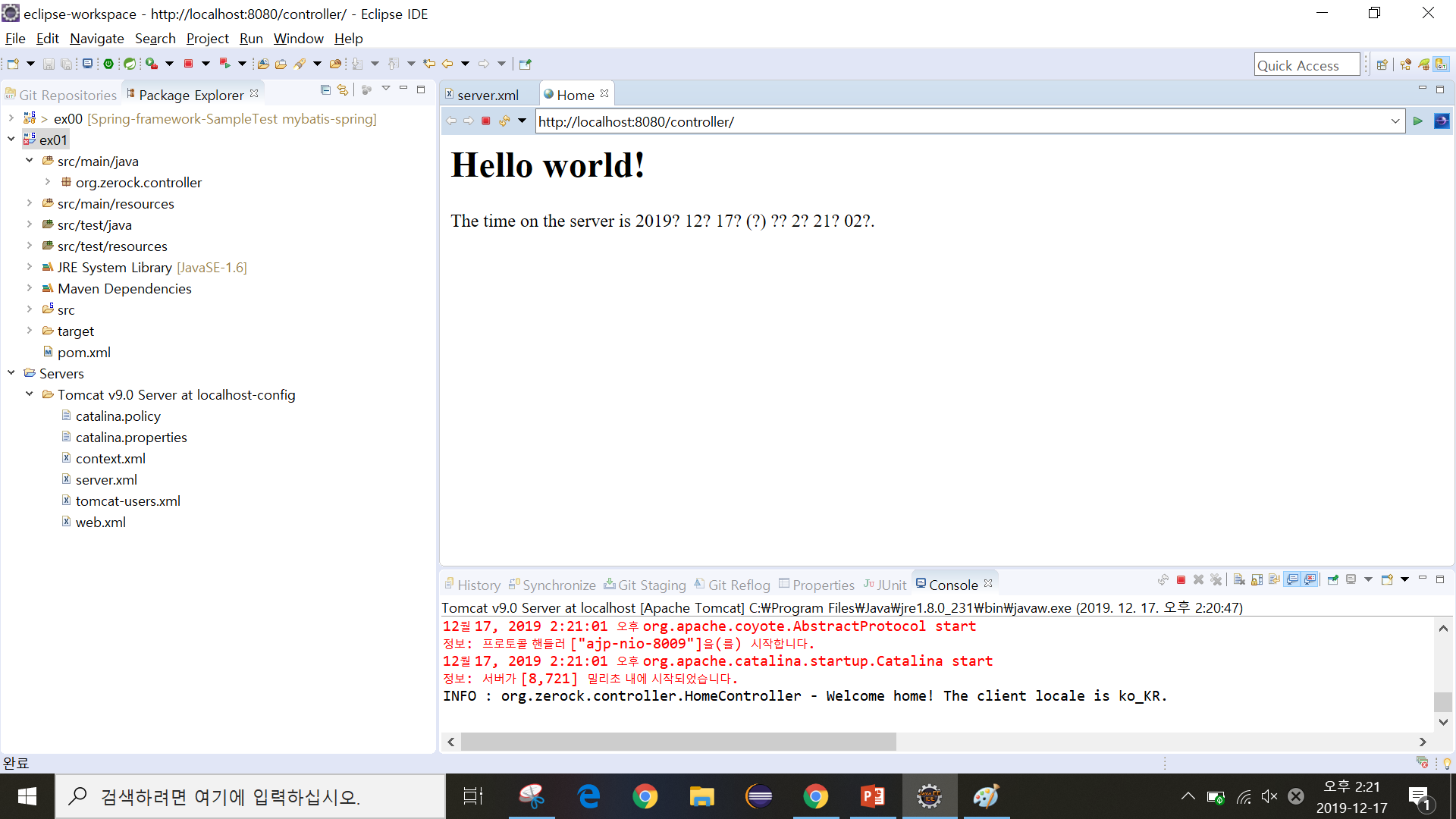The width and height of the screenshot is (1456, 819).
Task: Terminate the server via console stop button
Action: click(x=1181, y=580)
